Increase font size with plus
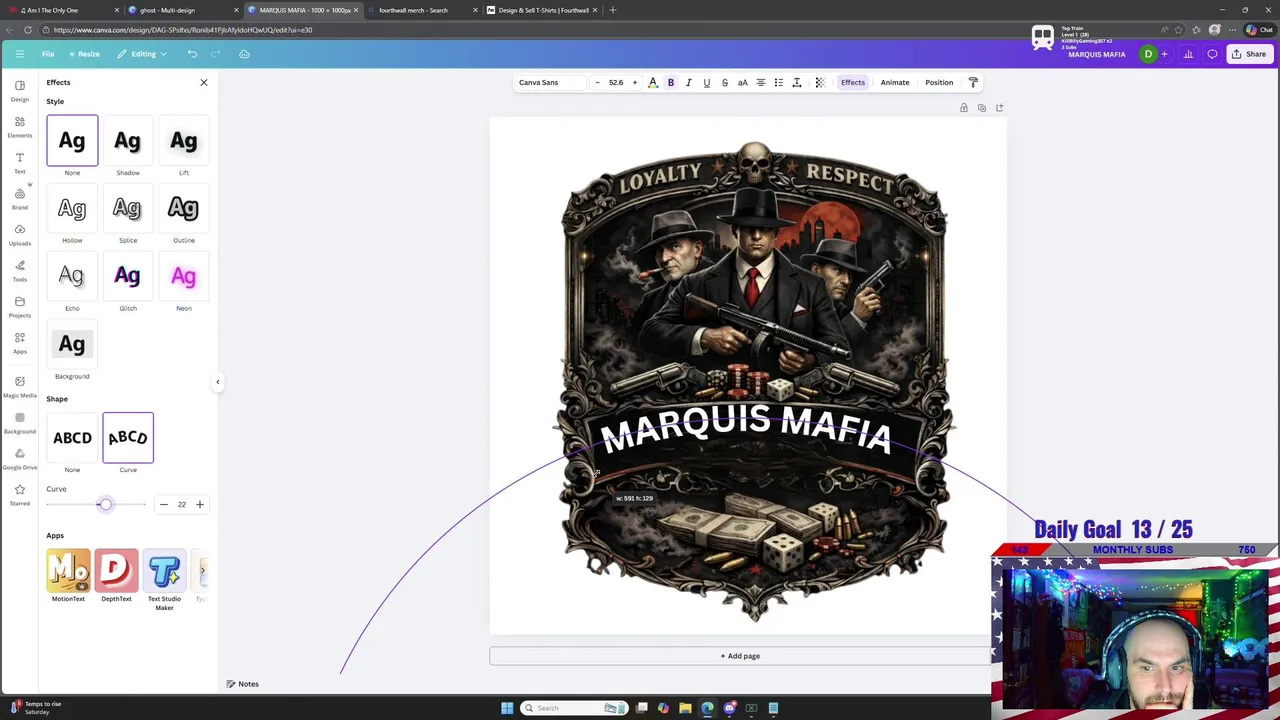The image size is (1280, 720). tap(634, 82)
